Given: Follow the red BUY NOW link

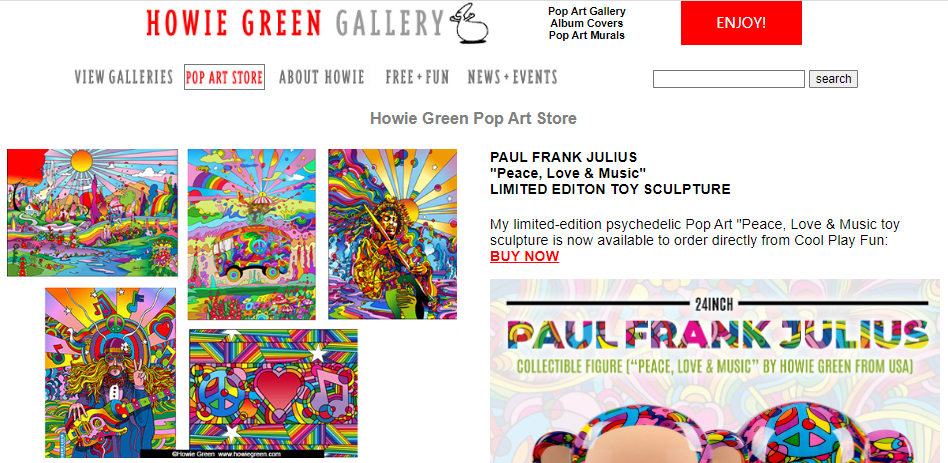Looking at the screenshot, I should click(x=524, y=256).
